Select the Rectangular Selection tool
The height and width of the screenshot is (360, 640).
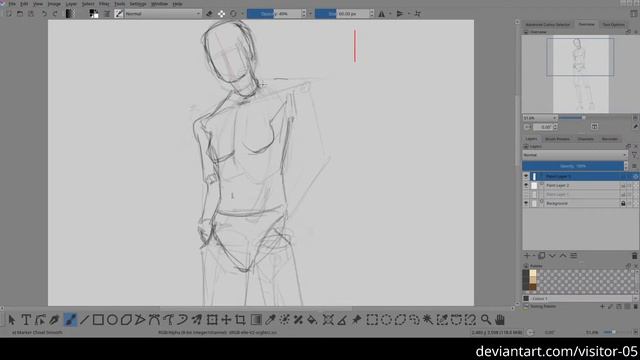coord(372,320)
